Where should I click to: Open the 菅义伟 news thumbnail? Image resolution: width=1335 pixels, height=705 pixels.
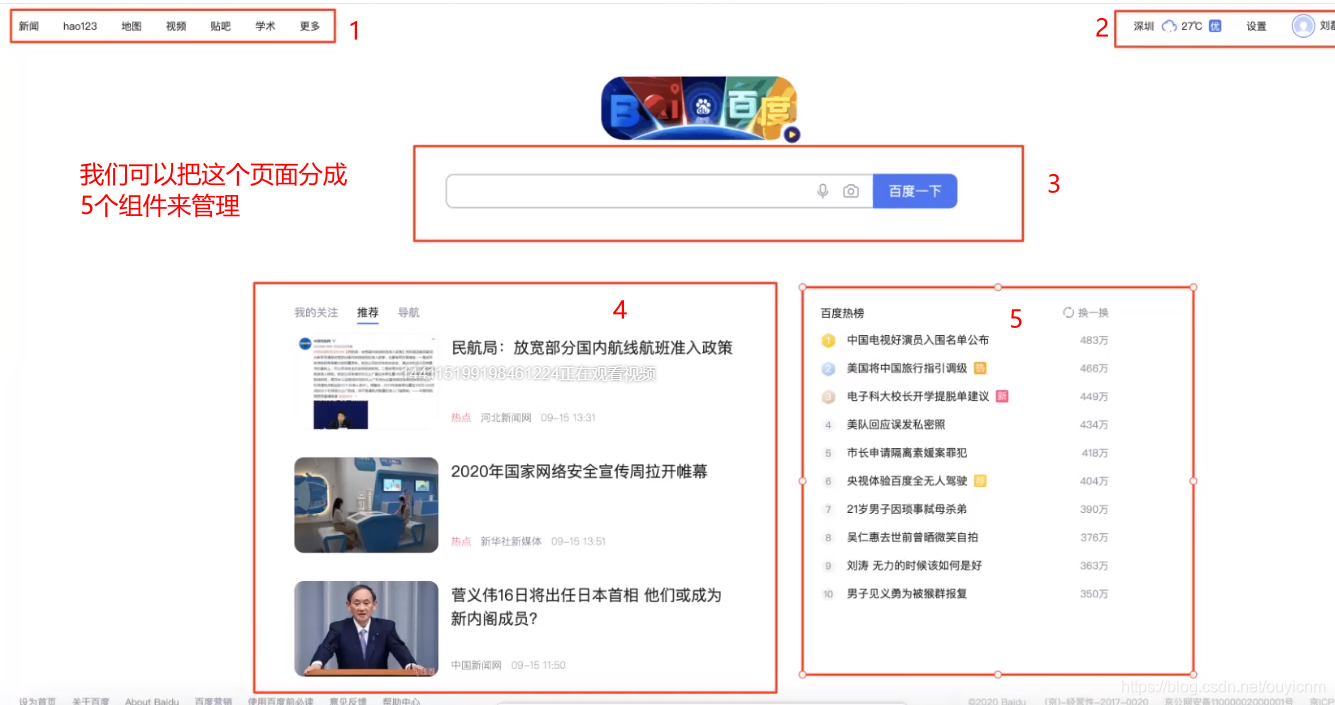point(366,629)
